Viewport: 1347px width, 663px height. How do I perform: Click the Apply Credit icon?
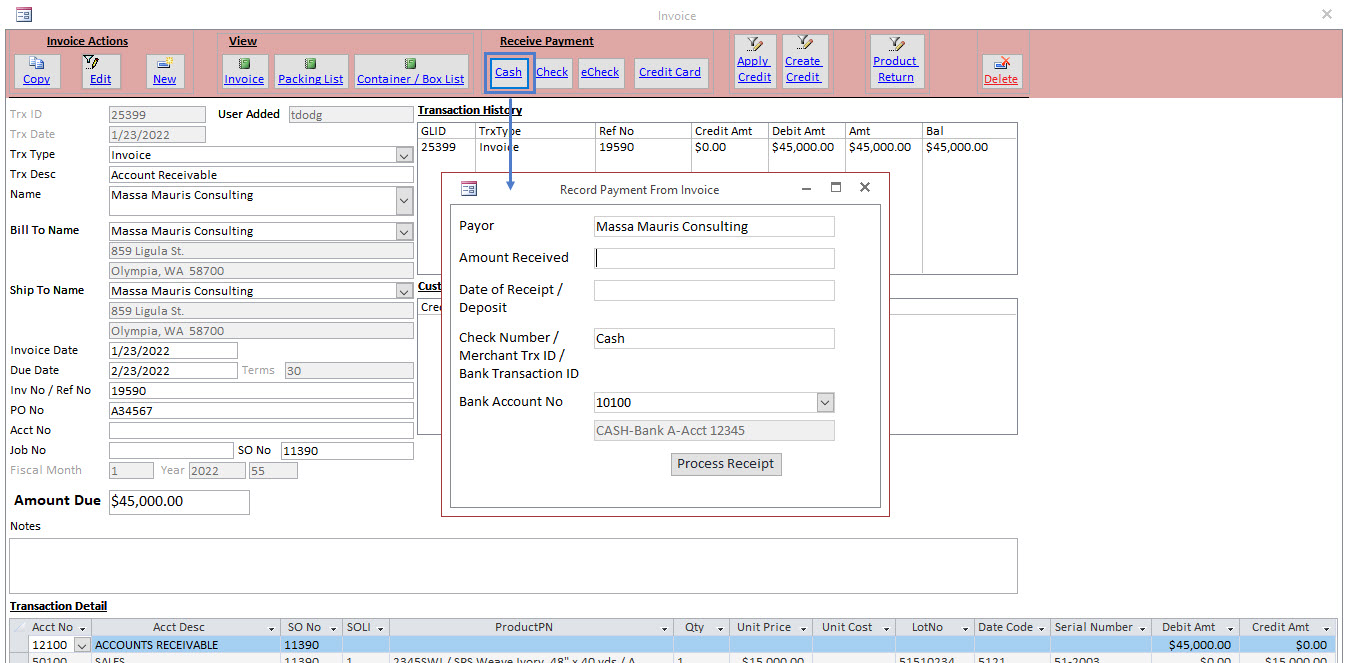pyautogui.click(x=754, y=60)
